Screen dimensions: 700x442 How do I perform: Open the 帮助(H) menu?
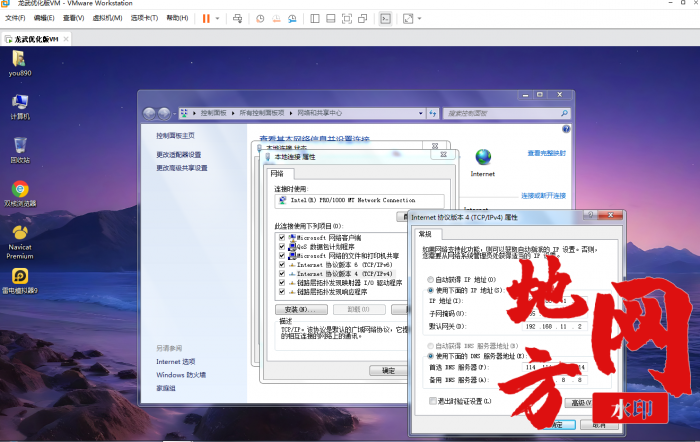(177, 18)
